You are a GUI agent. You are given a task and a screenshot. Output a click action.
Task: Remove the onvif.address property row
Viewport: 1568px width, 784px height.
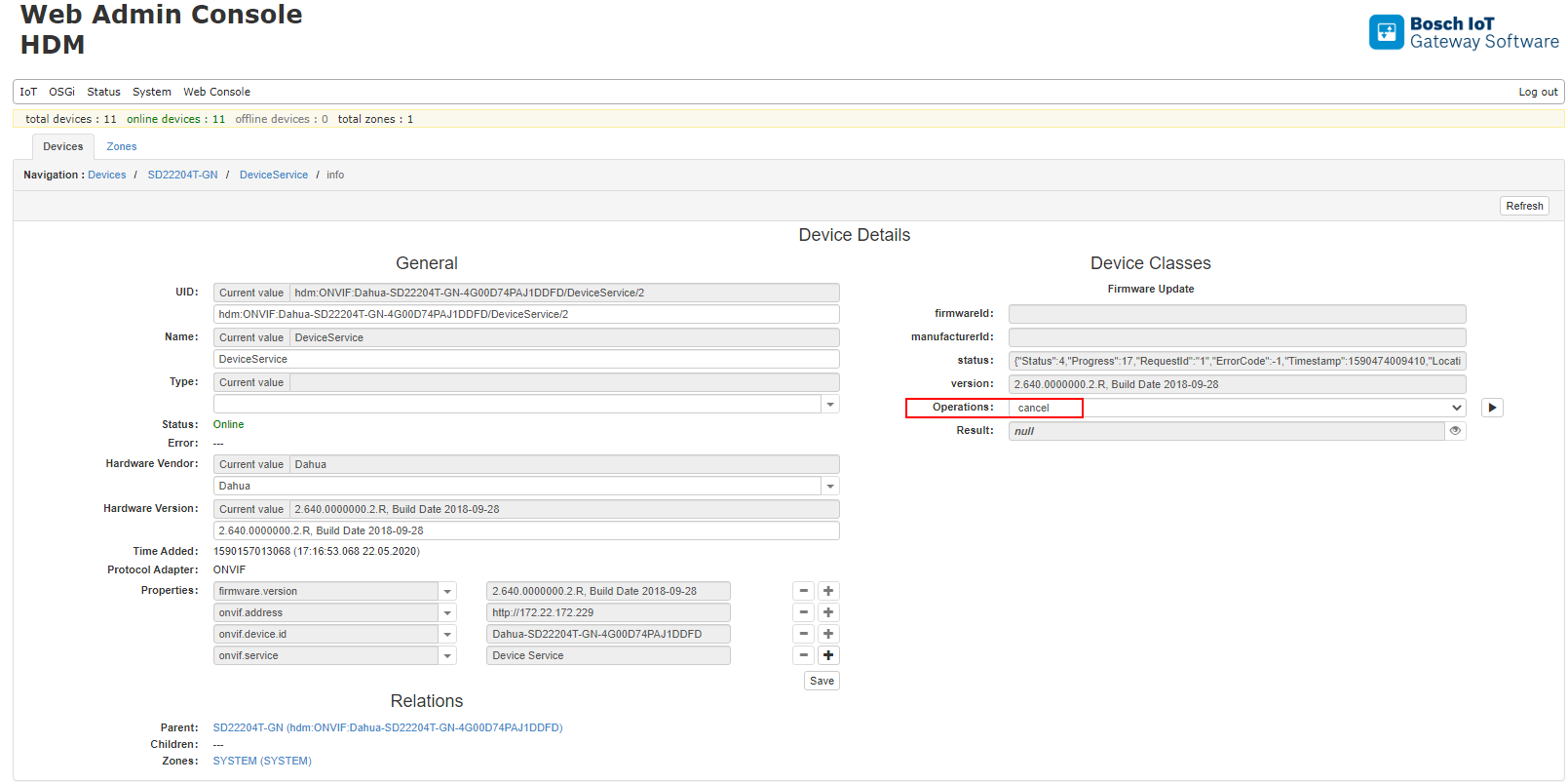pos(804,612)
